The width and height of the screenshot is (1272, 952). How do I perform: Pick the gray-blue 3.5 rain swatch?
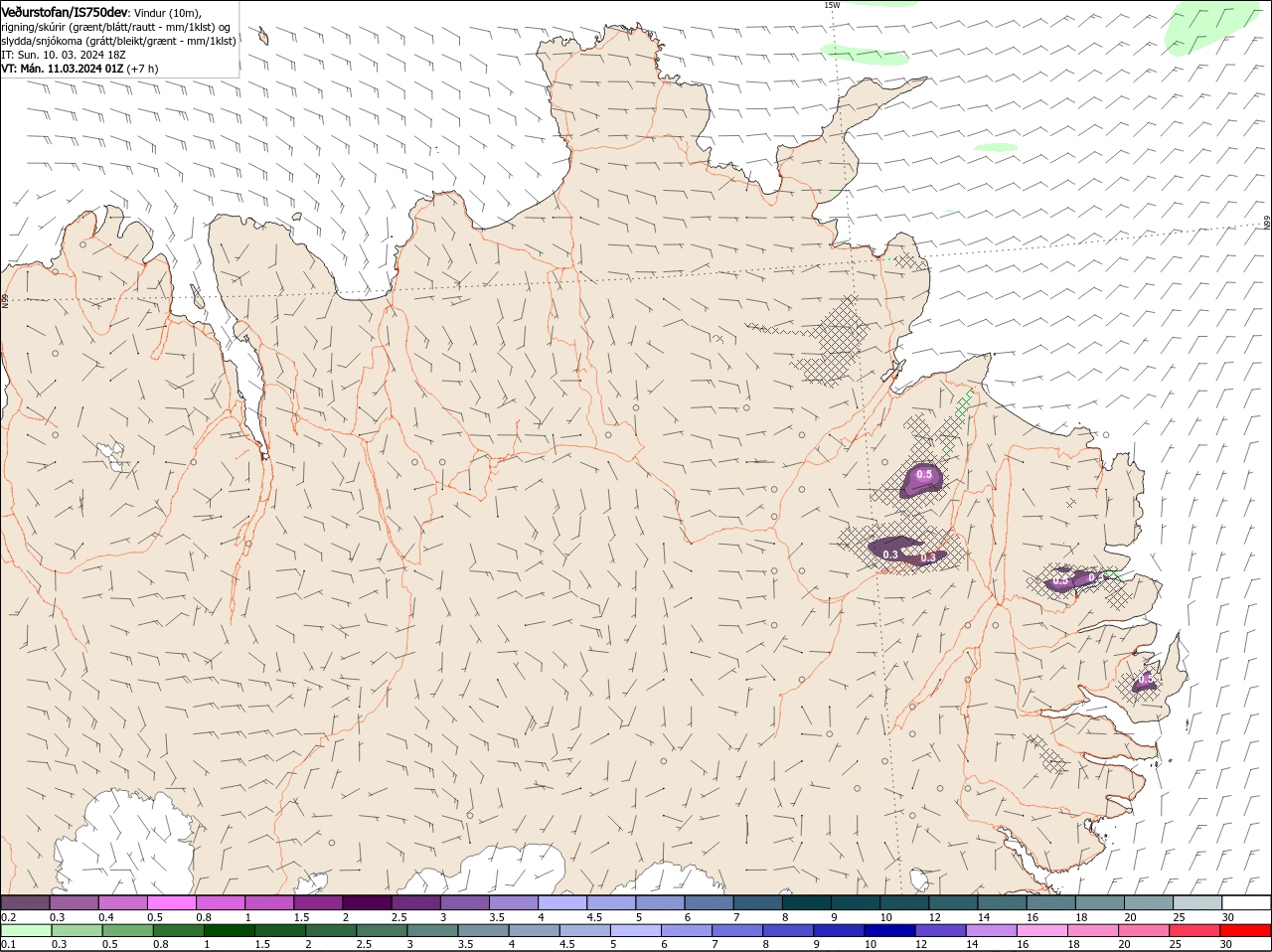[483, 931]
